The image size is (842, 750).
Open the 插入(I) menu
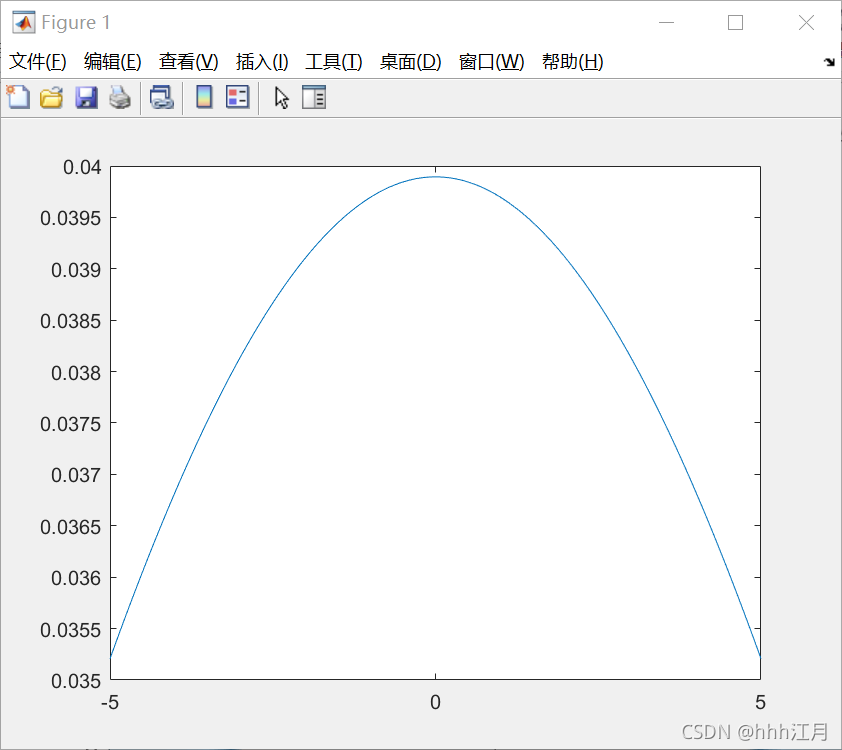click(x=262, y=61)
